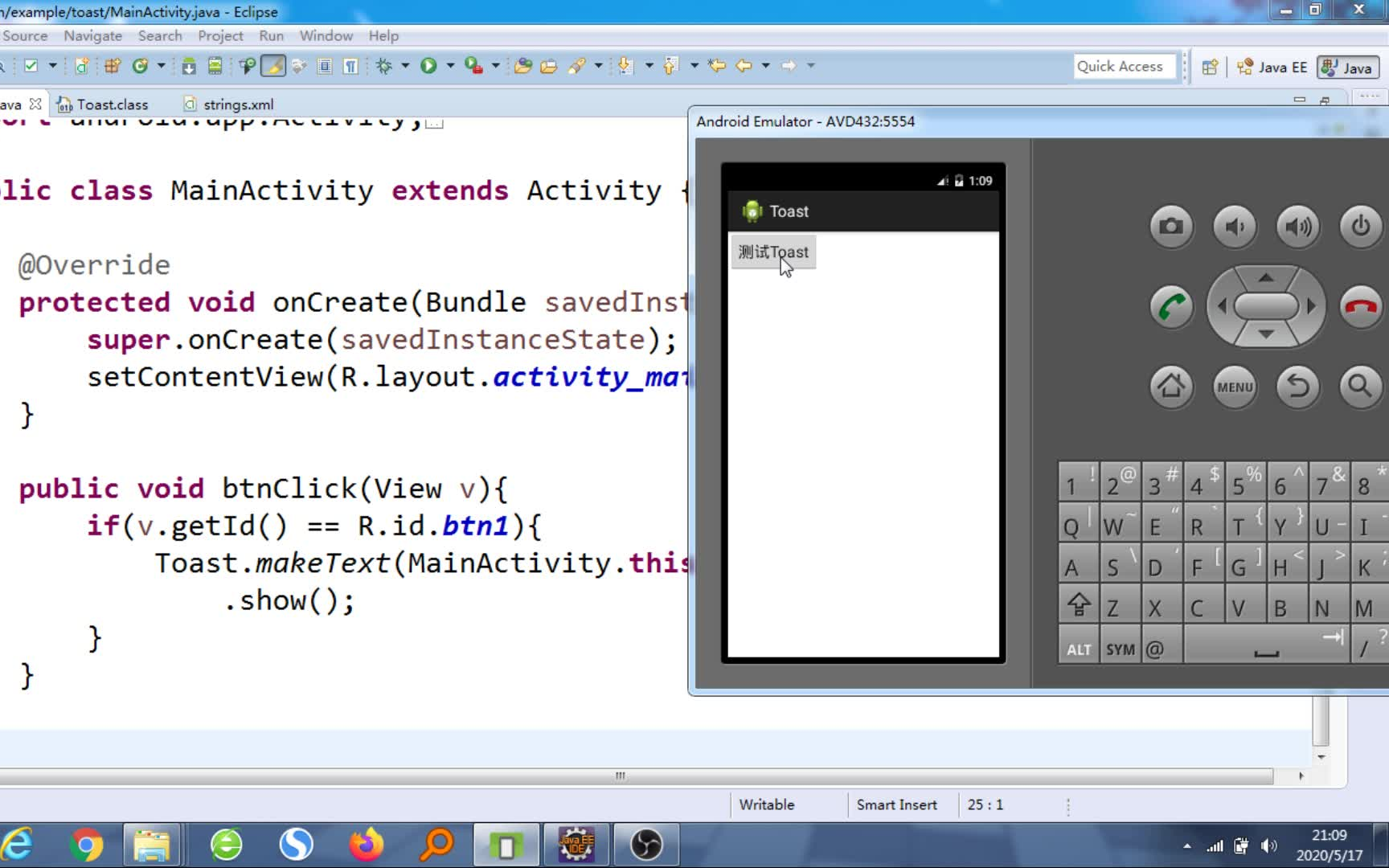Click the Previous Annotation yellow up arrow

(670, 66)
